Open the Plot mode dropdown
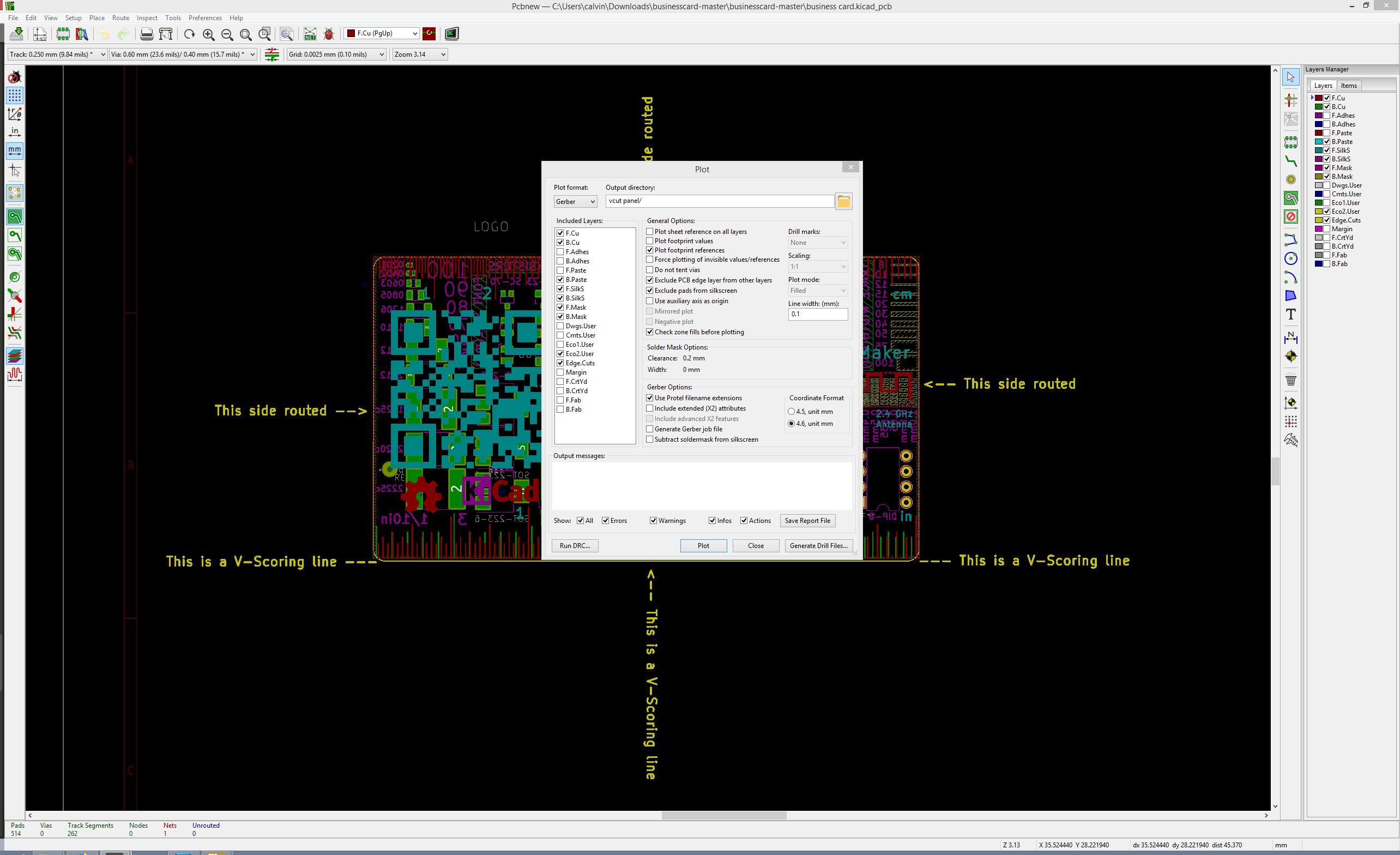This screenshot has width=1400, height=855. pos(818,291)
